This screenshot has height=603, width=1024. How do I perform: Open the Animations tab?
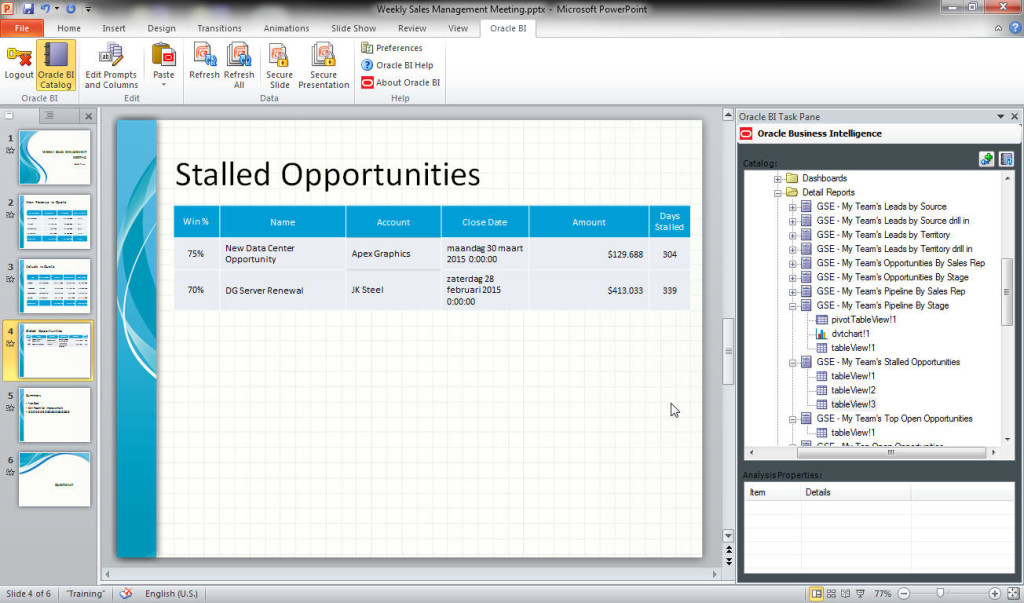pyautogui.click(x=286, y=28)
